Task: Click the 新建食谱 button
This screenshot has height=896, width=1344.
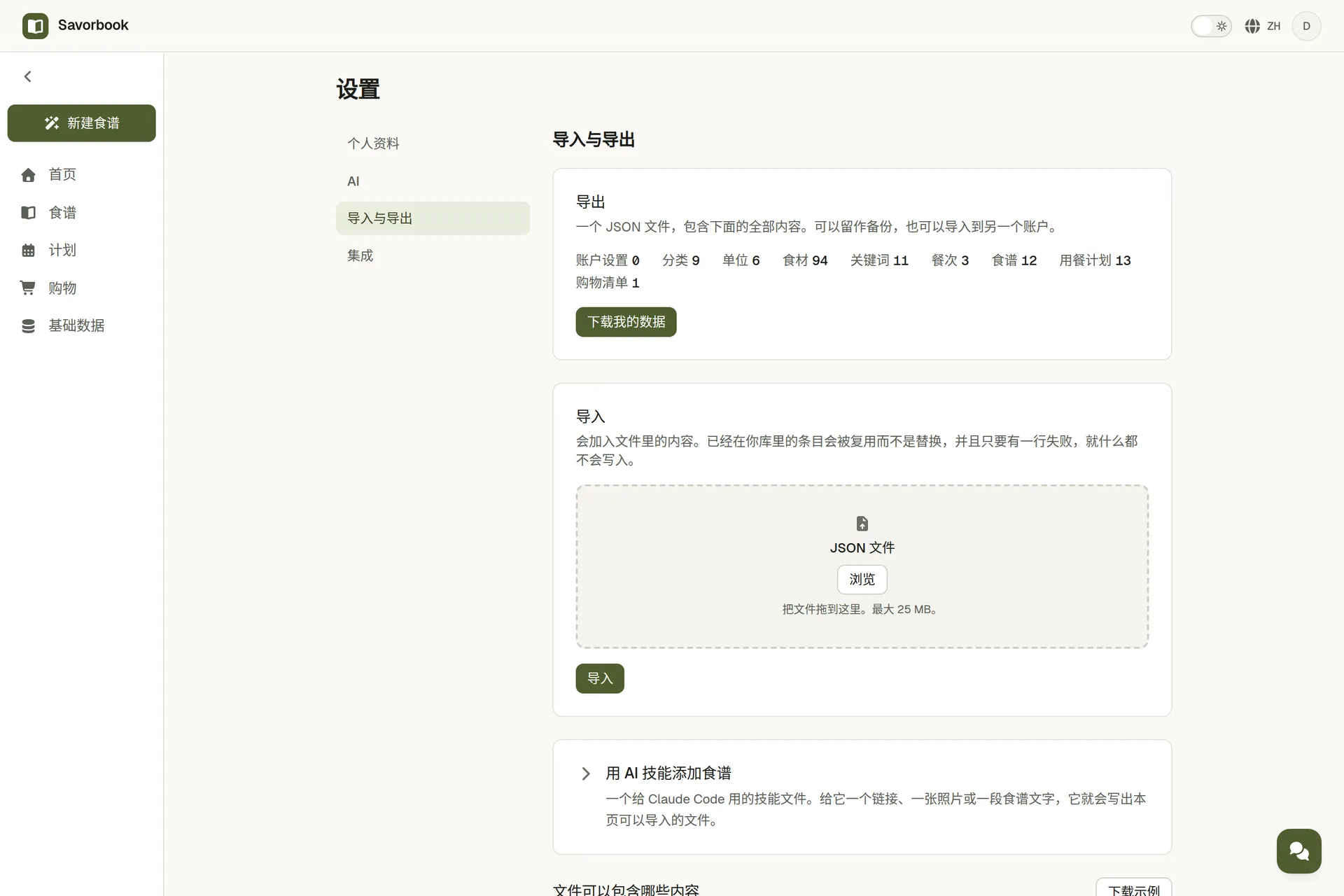Action: click(x=82, y=123)
